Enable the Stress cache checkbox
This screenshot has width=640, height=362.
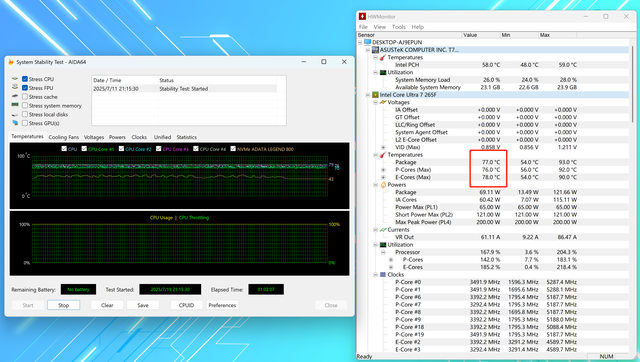click(25, 97)
